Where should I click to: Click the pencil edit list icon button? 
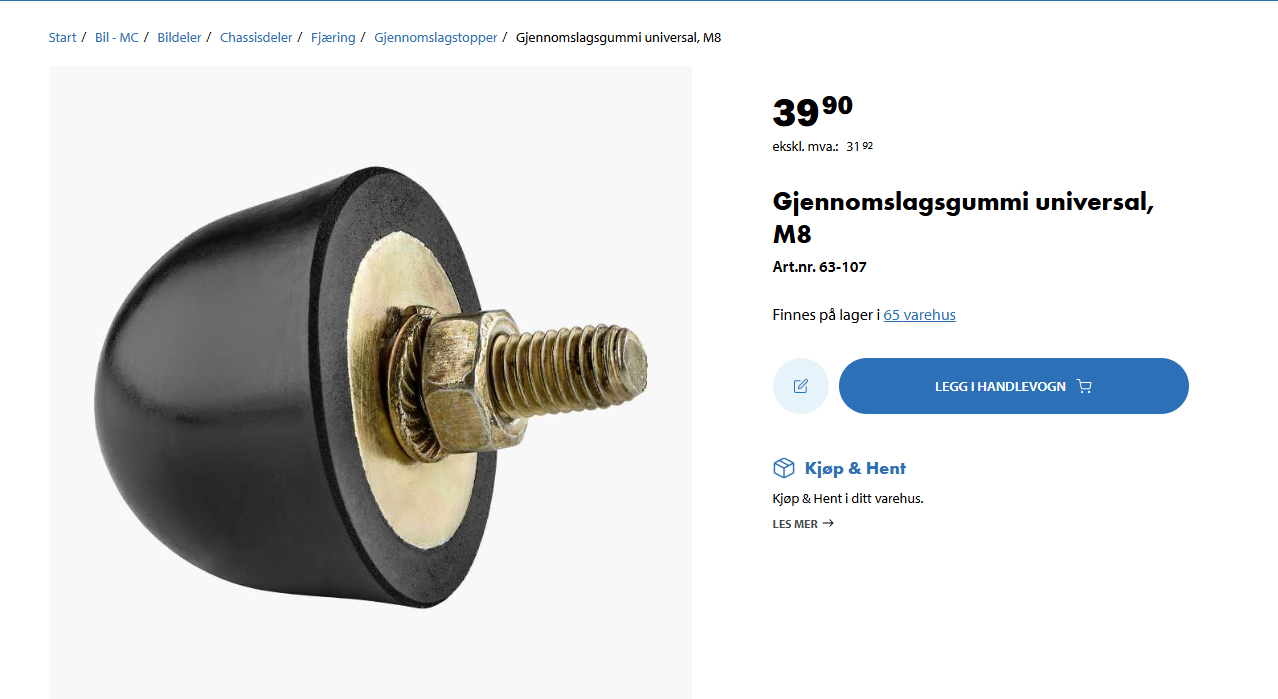pos(801,386)
